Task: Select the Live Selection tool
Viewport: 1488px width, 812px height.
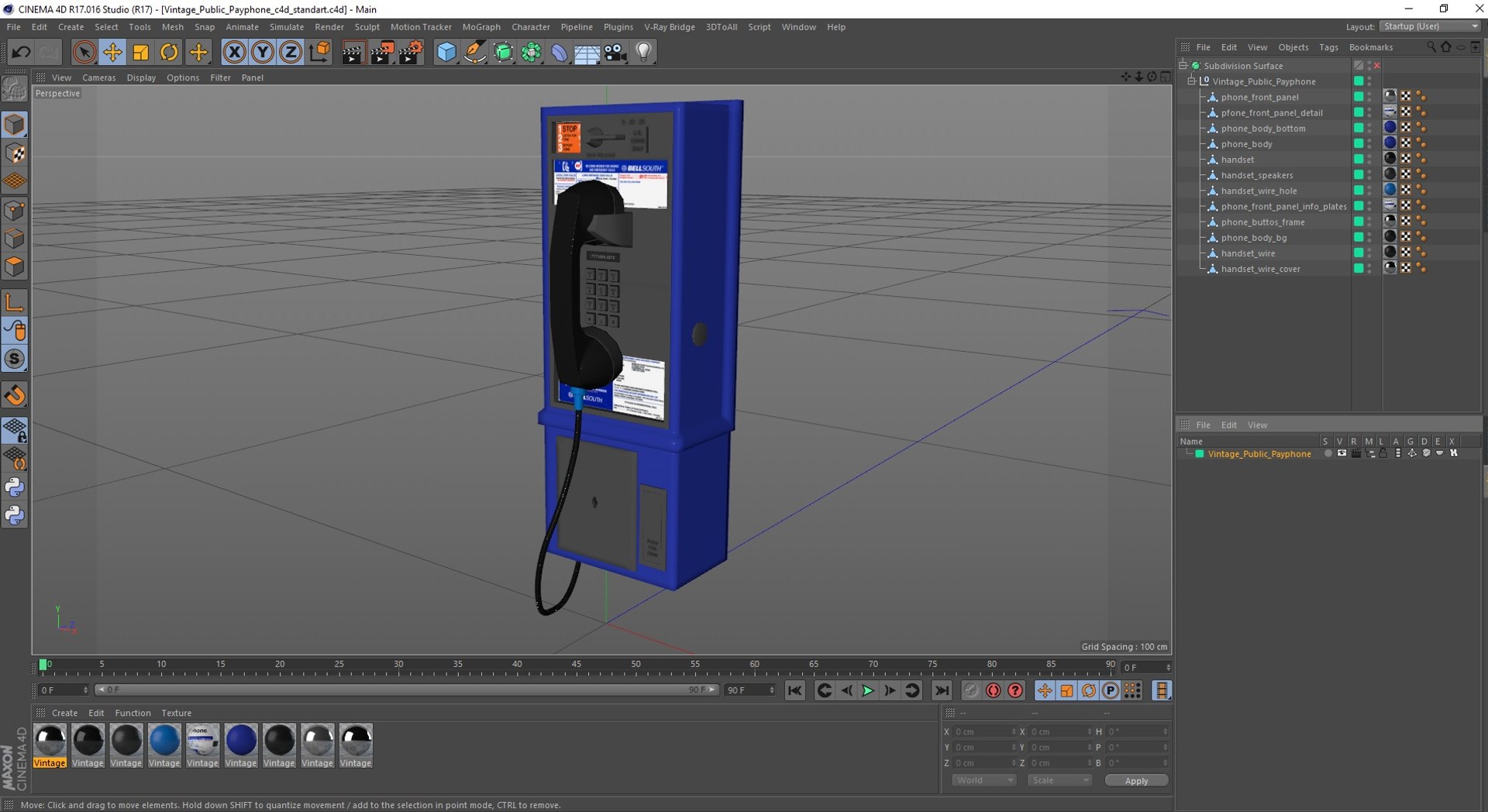Action: click(x=84, y=52)
